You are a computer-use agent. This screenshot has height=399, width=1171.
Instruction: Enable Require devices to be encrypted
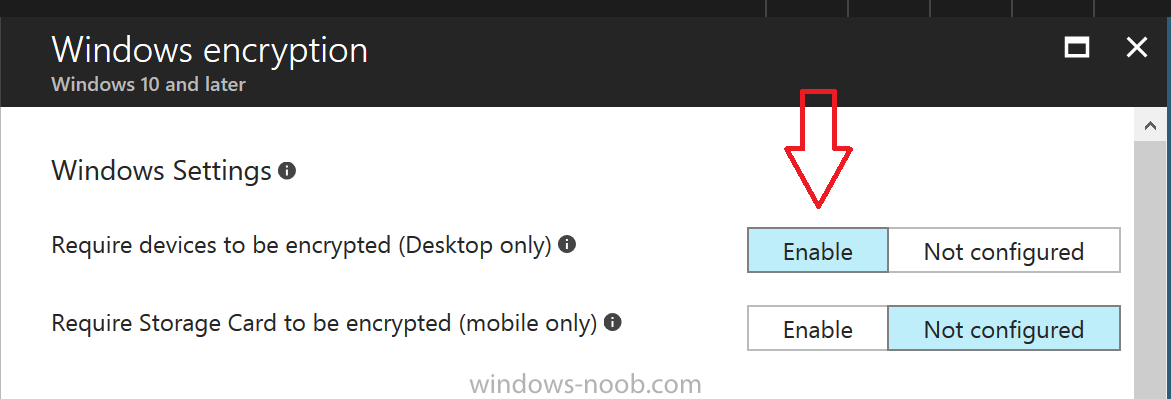pyautogui.click(x=818, y=250)
